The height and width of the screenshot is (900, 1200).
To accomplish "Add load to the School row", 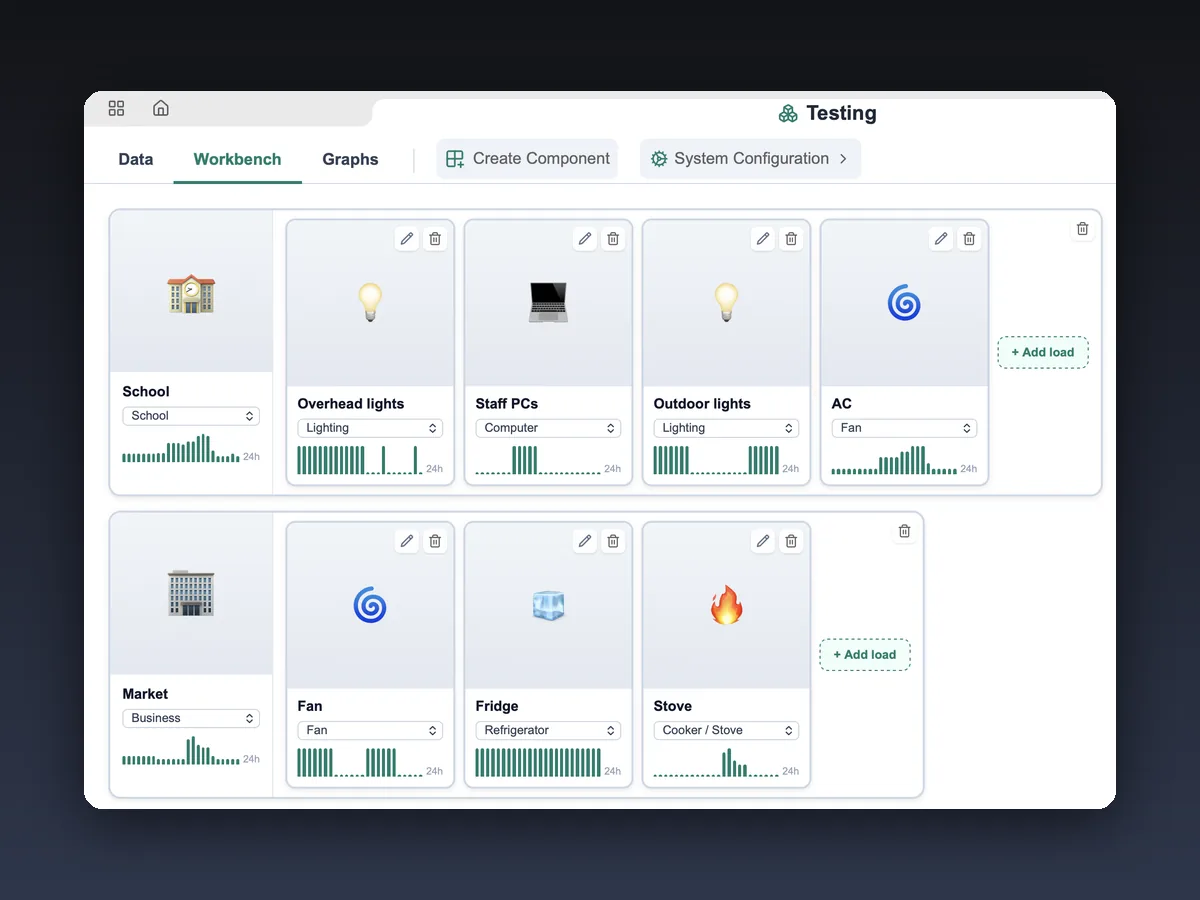I will tap(1042, 352).
